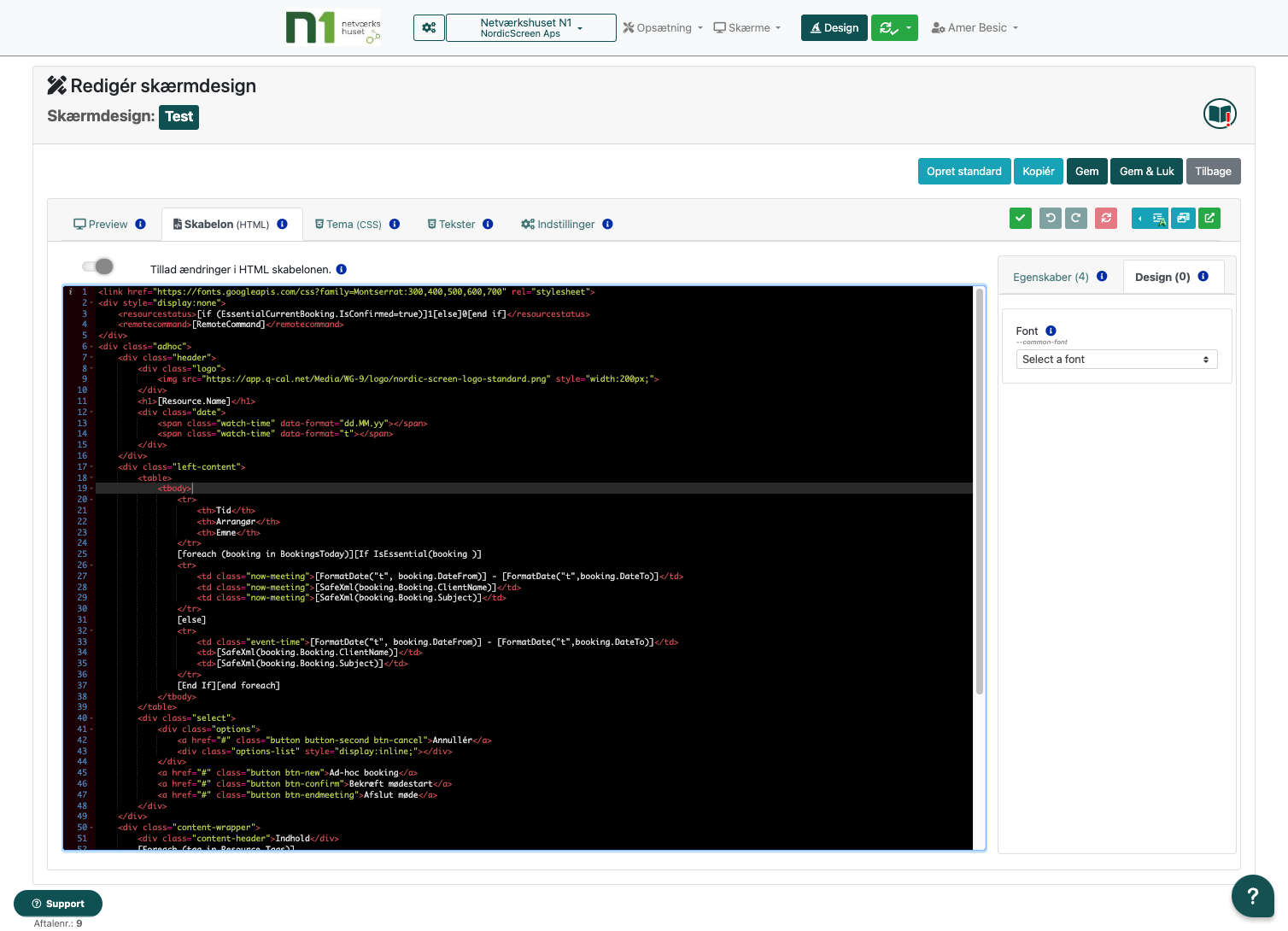
Task: Open the Skærme menu
Action: coord(747,27)
